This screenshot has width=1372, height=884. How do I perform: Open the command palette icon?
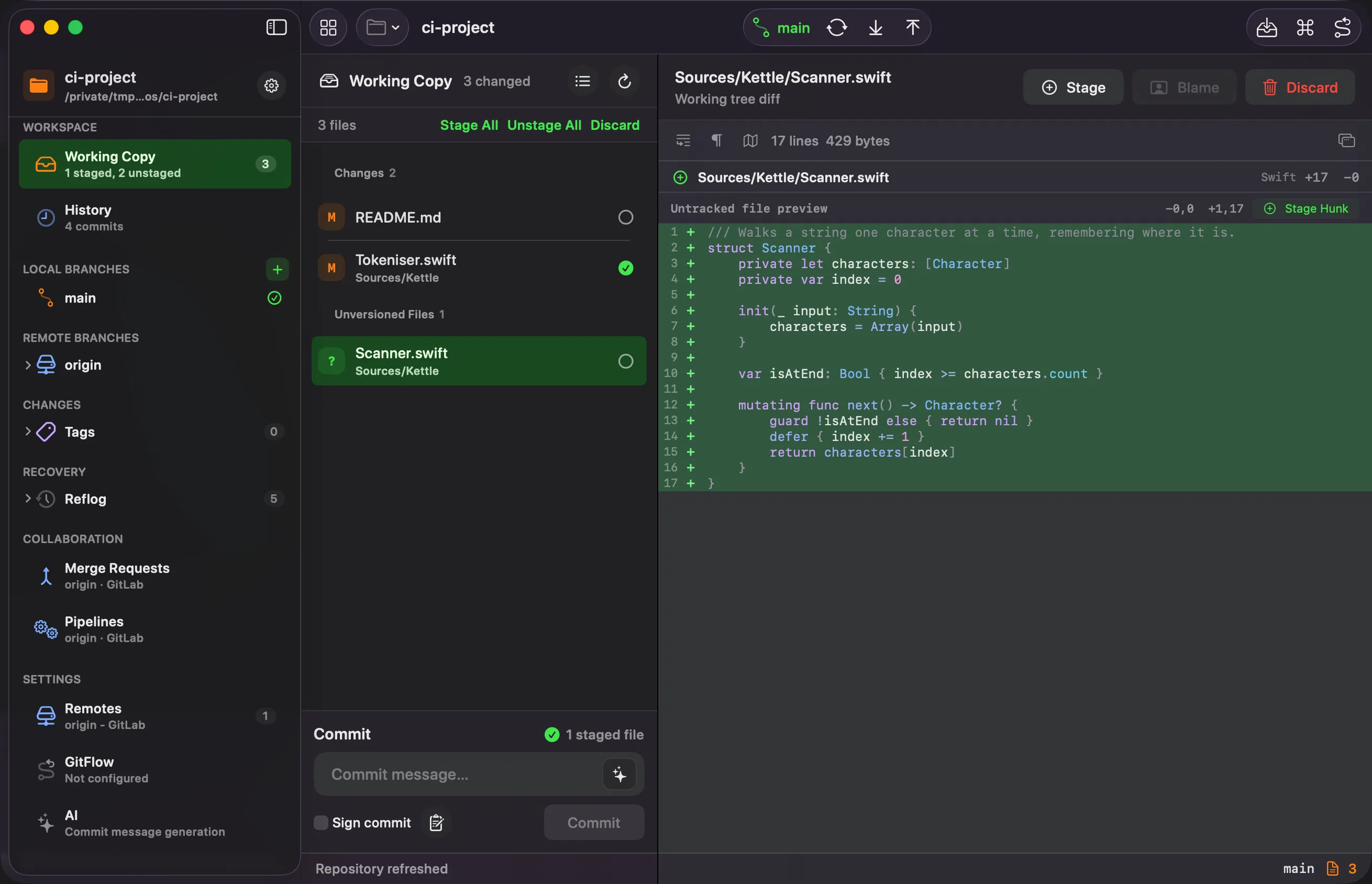click(1305, 28)
